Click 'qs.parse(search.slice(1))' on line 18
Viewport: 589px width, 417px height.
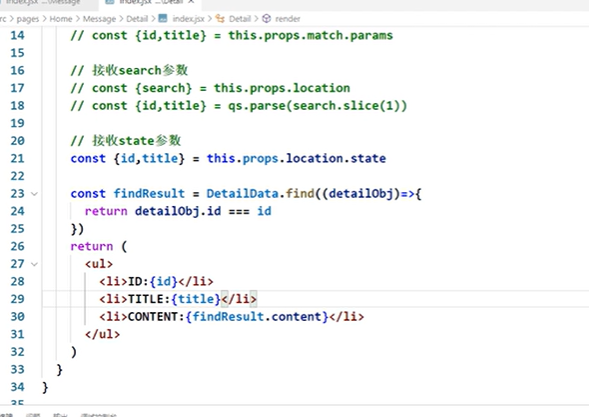pyautogui.click(x=317, y=106)
